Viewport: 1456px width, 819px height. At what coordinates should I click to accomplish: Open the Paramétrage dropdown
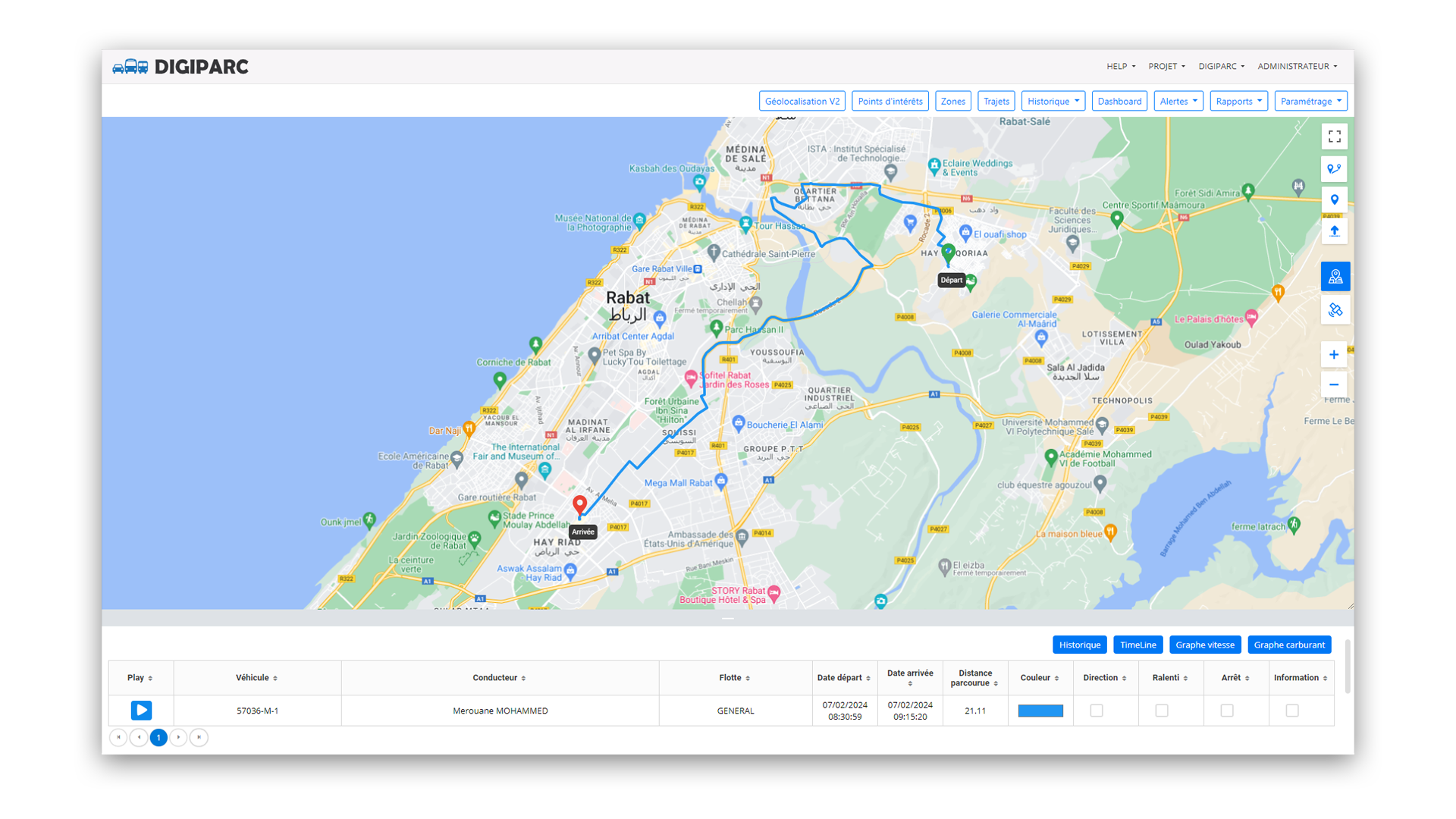[1311, 101]
